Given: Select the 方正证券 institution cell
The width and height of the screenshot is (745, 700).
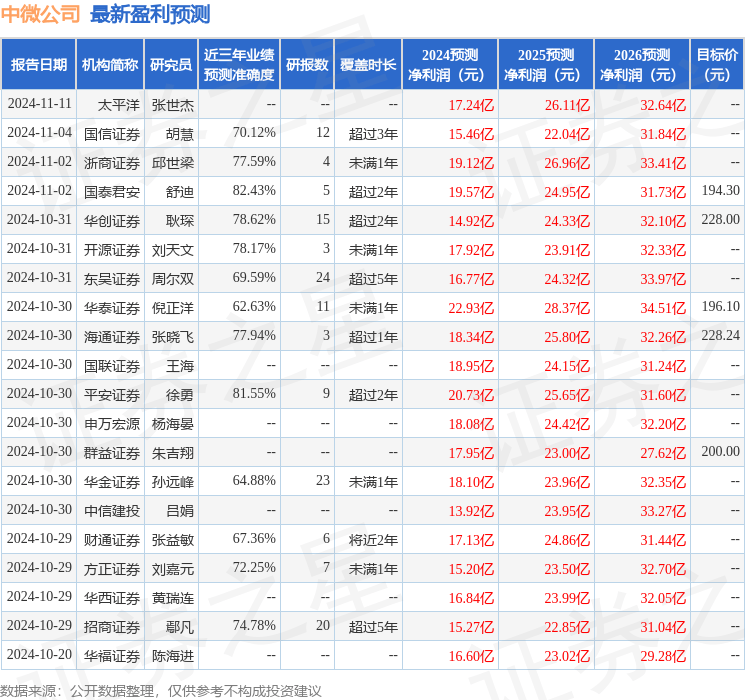Looking at the screenshot, I should (x=112, y=569).
